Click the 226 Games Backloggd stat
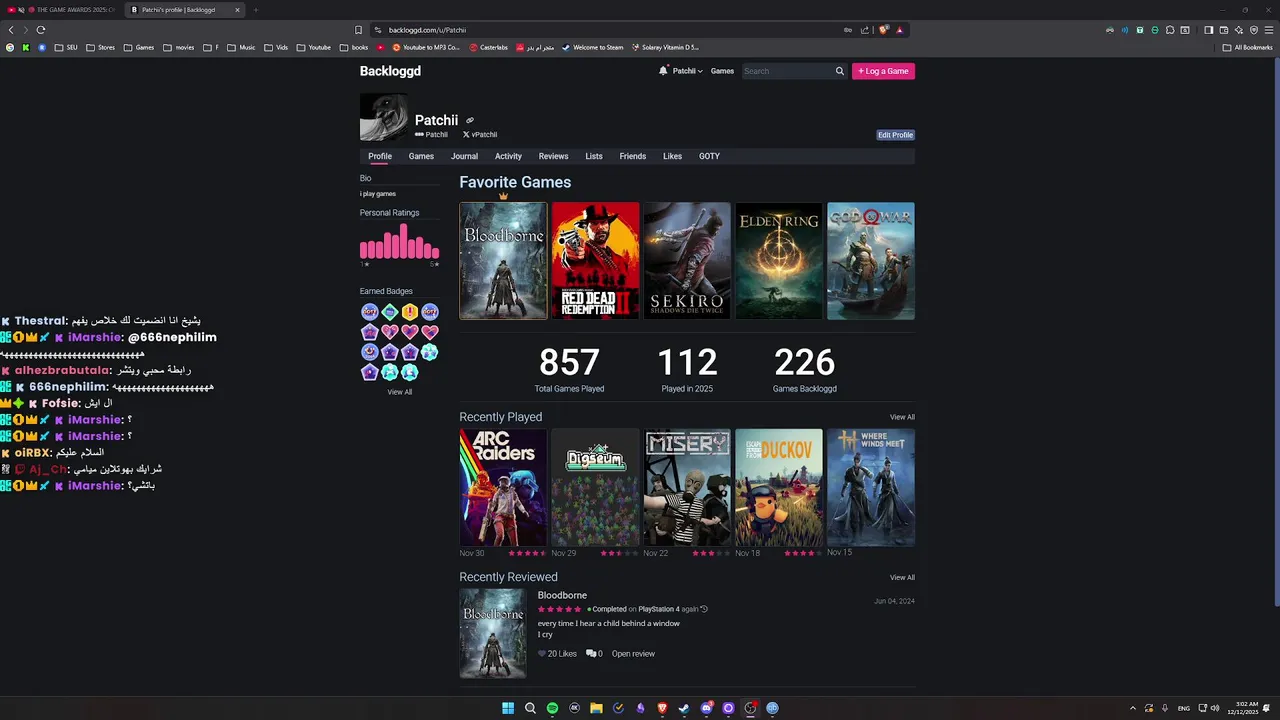This screenshot has width=1280, height=720. tap(805, 369)
